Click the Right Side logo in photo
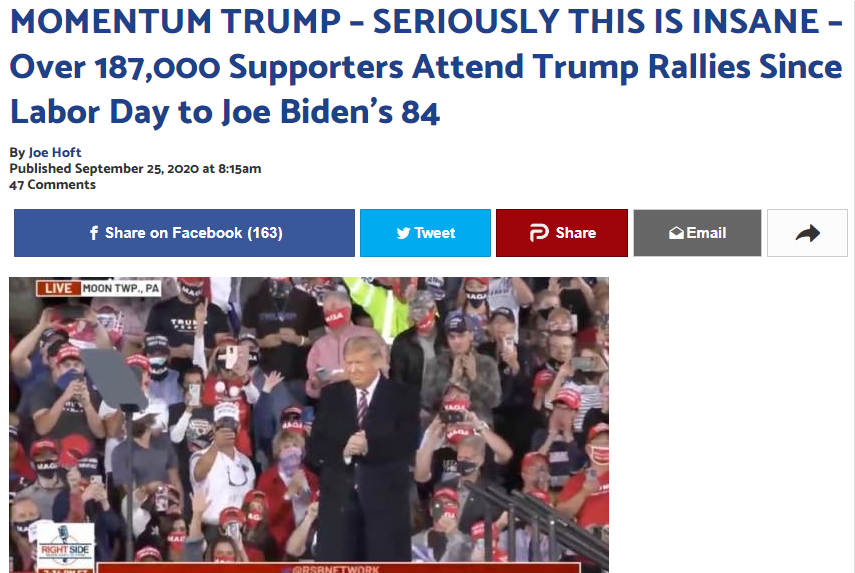The width and height of the screenshot is (855, 573). [65, 545]
